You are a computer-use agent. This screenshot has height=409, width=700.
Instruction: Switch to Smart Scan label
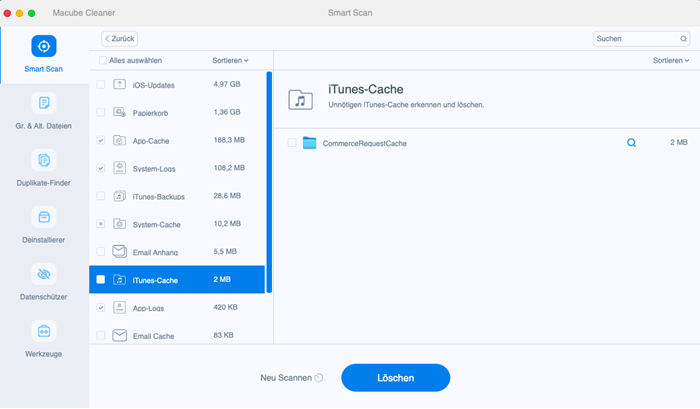point(44,69)
